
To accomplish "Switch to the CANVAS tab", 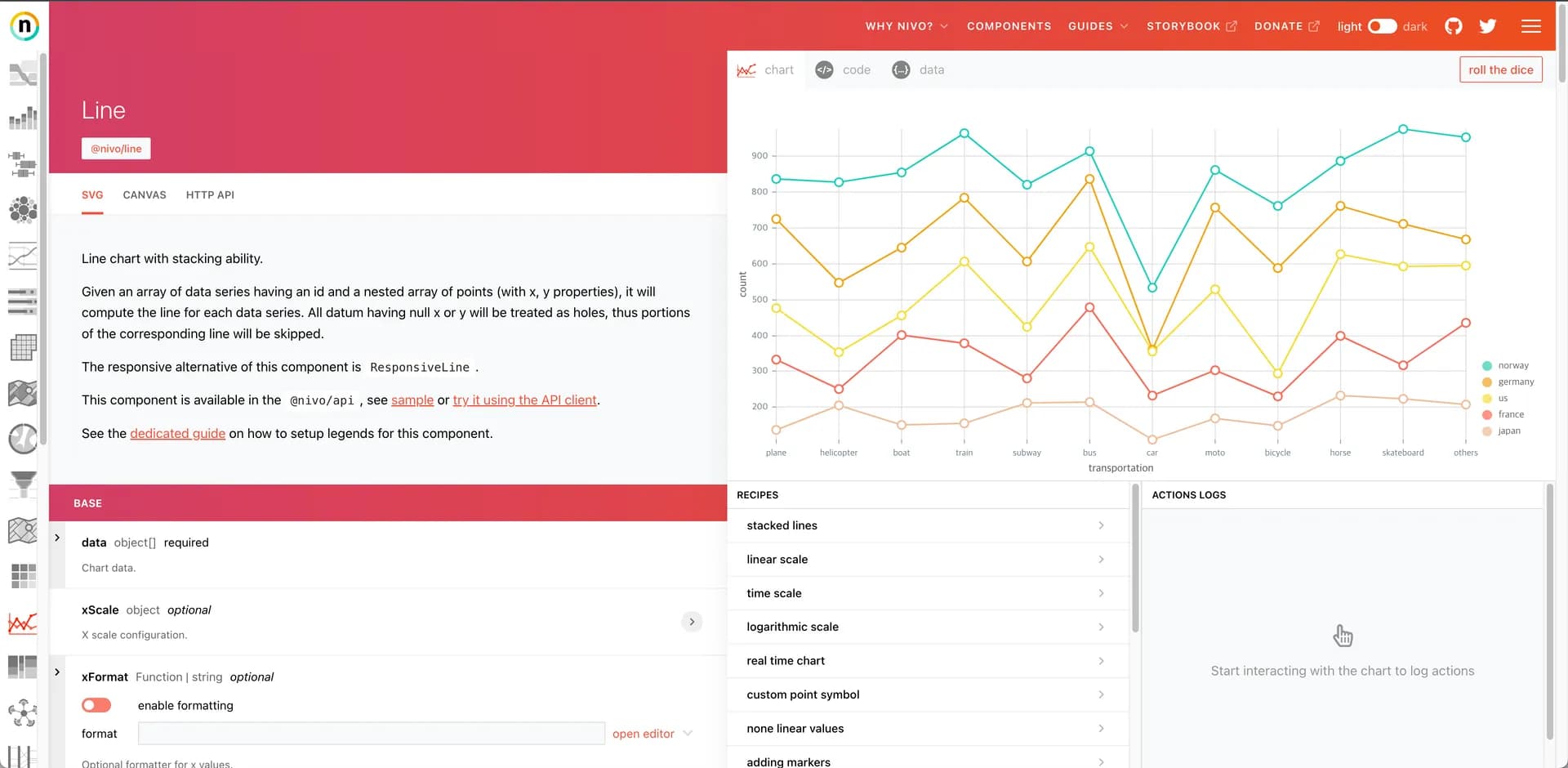I will (145, 195).
